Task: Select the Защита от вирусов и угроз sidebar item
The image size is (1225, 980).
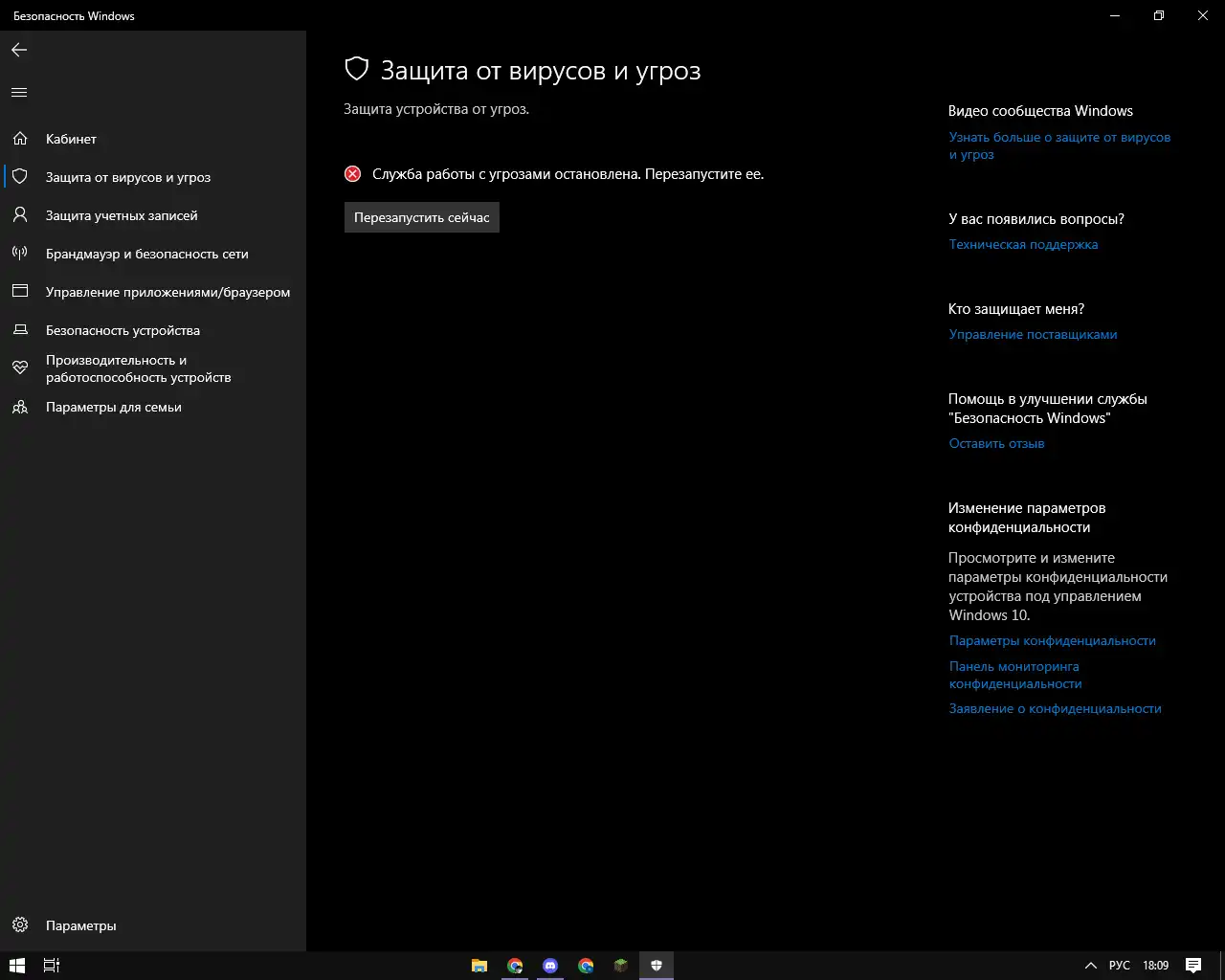Action: coord(153,177)
